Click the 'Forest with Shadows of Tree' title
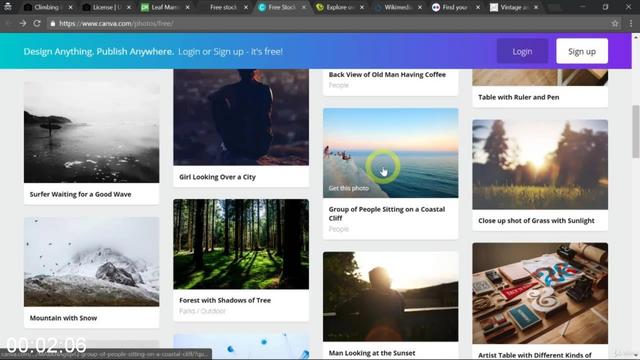640x360 pixels. point(225,300)
